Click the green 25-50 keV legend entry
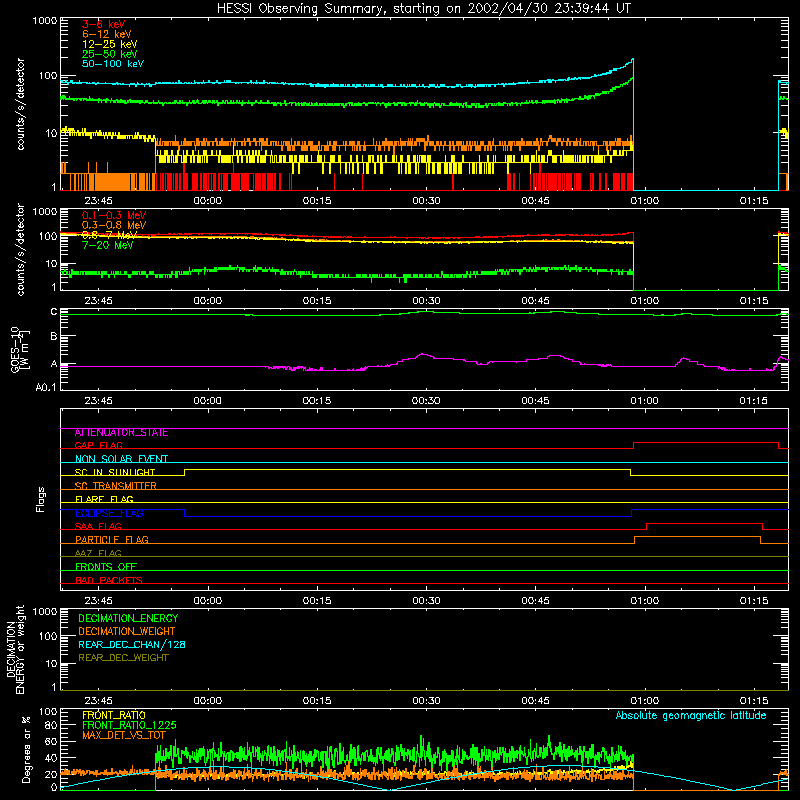The width and height of the screenshot is (800, 800). 109,54
